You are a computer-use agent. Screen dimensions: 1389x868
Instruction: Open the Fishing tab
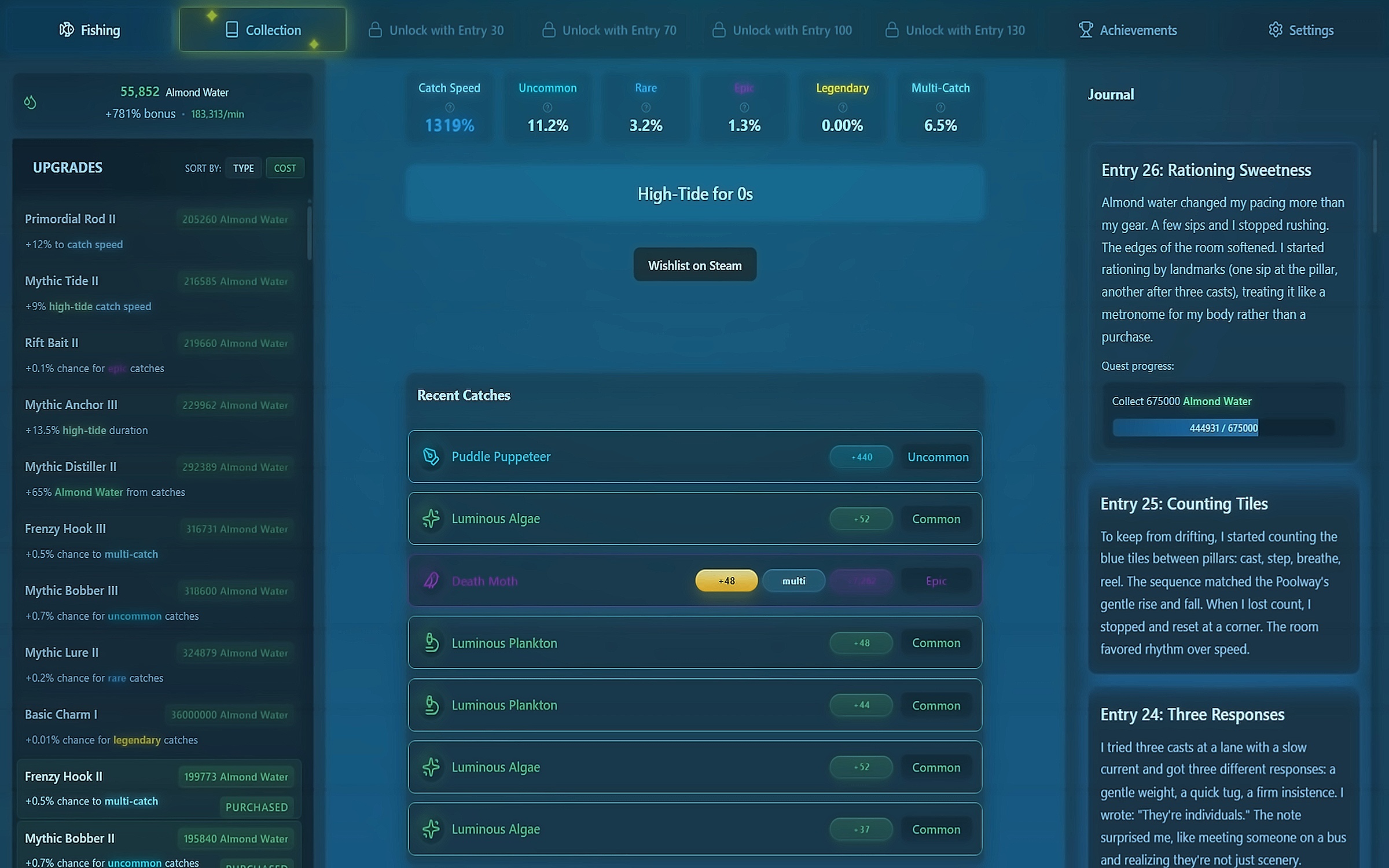coord(90,30)
